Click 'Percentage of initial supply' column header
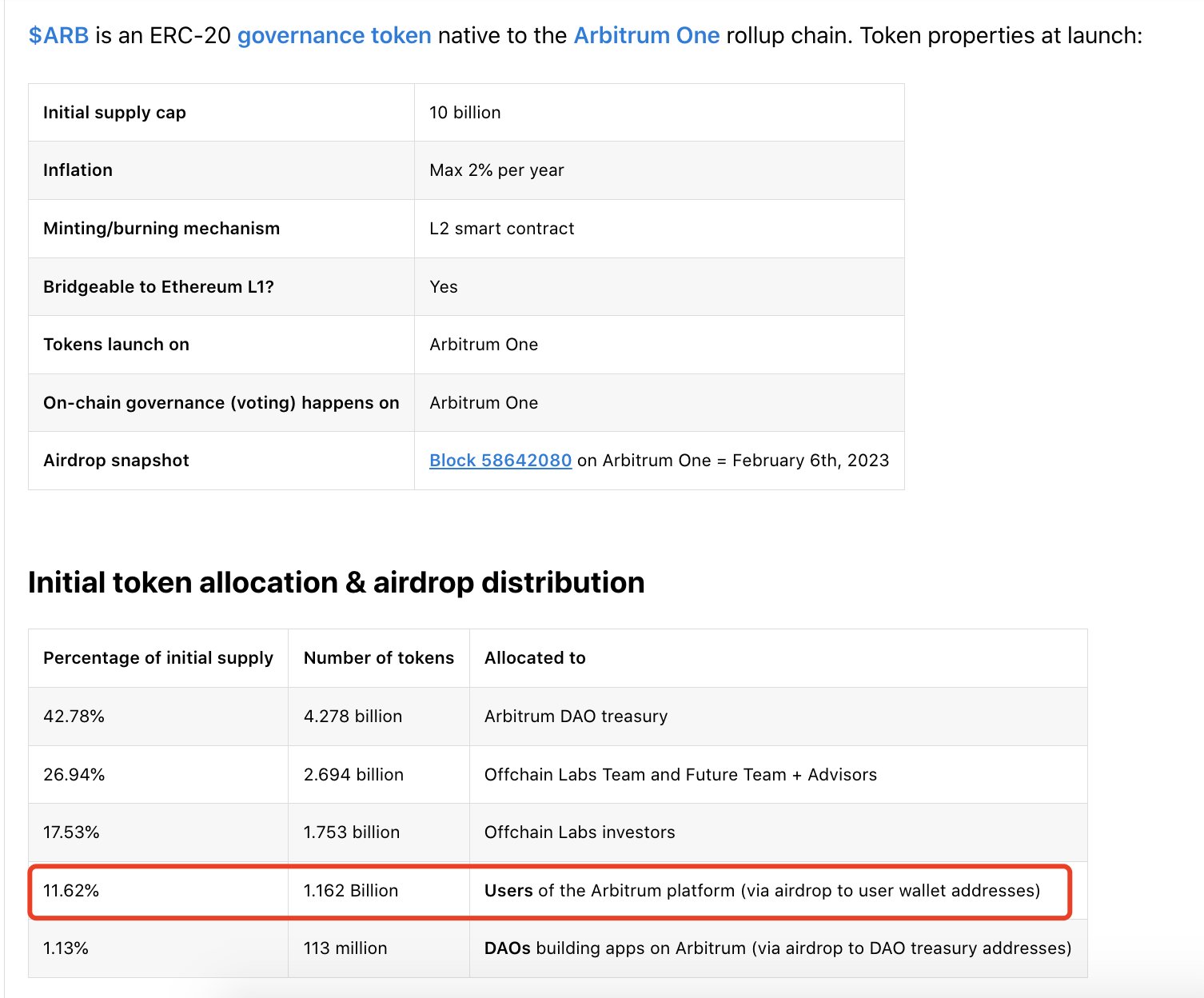The height and width of the screenshot is (998, 1204). (158, 658)
